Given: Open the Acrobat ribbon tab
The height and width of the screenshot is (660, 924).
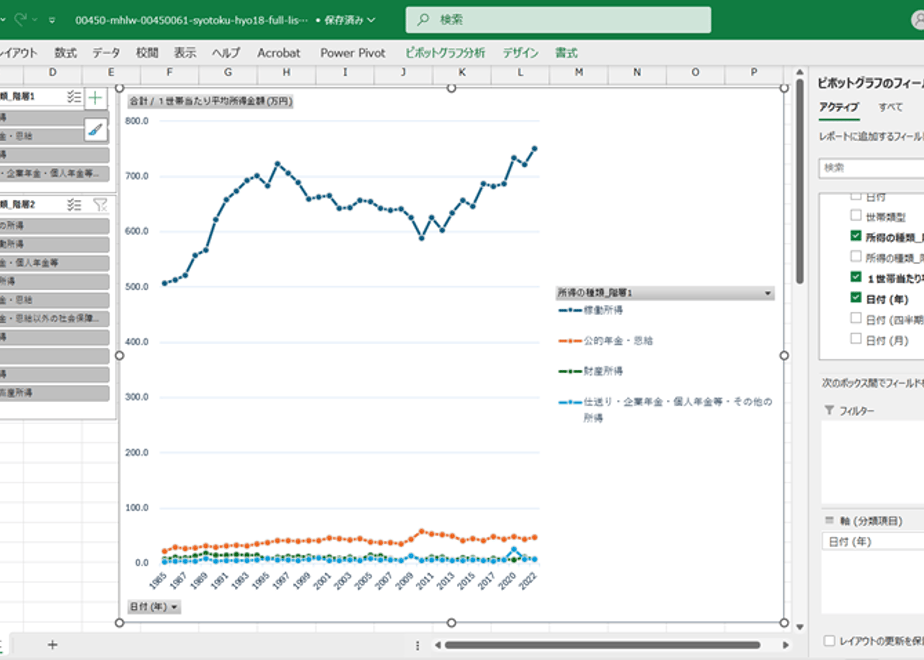Looking at the screenshot, I should tap(279, 53).
